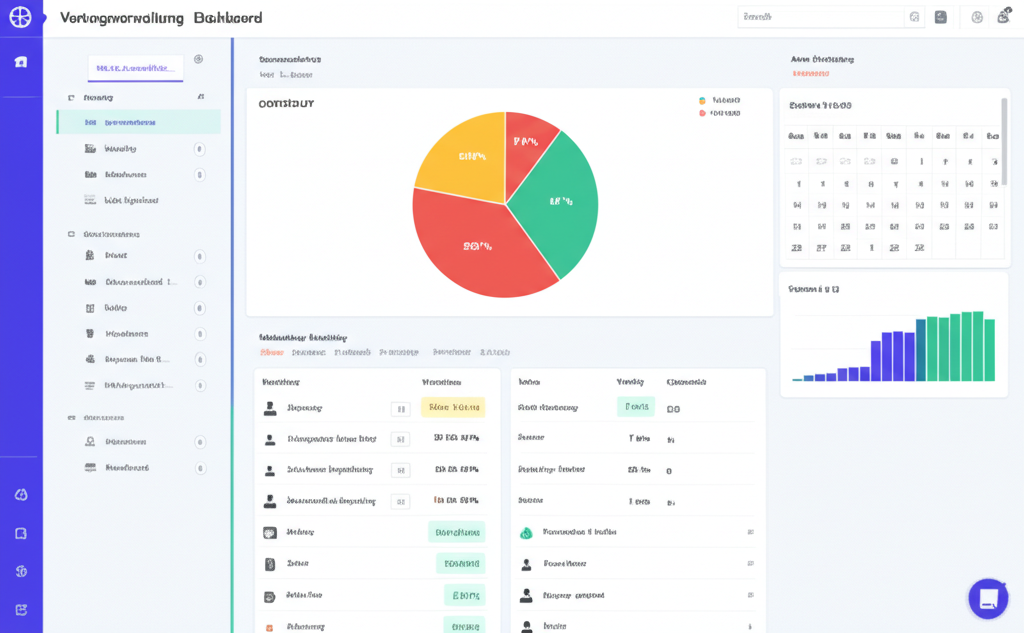Click the last icon at the purple sidebar's bottom
The width and height of the screenshot is (1024, 633).
[x=21, y=610]
